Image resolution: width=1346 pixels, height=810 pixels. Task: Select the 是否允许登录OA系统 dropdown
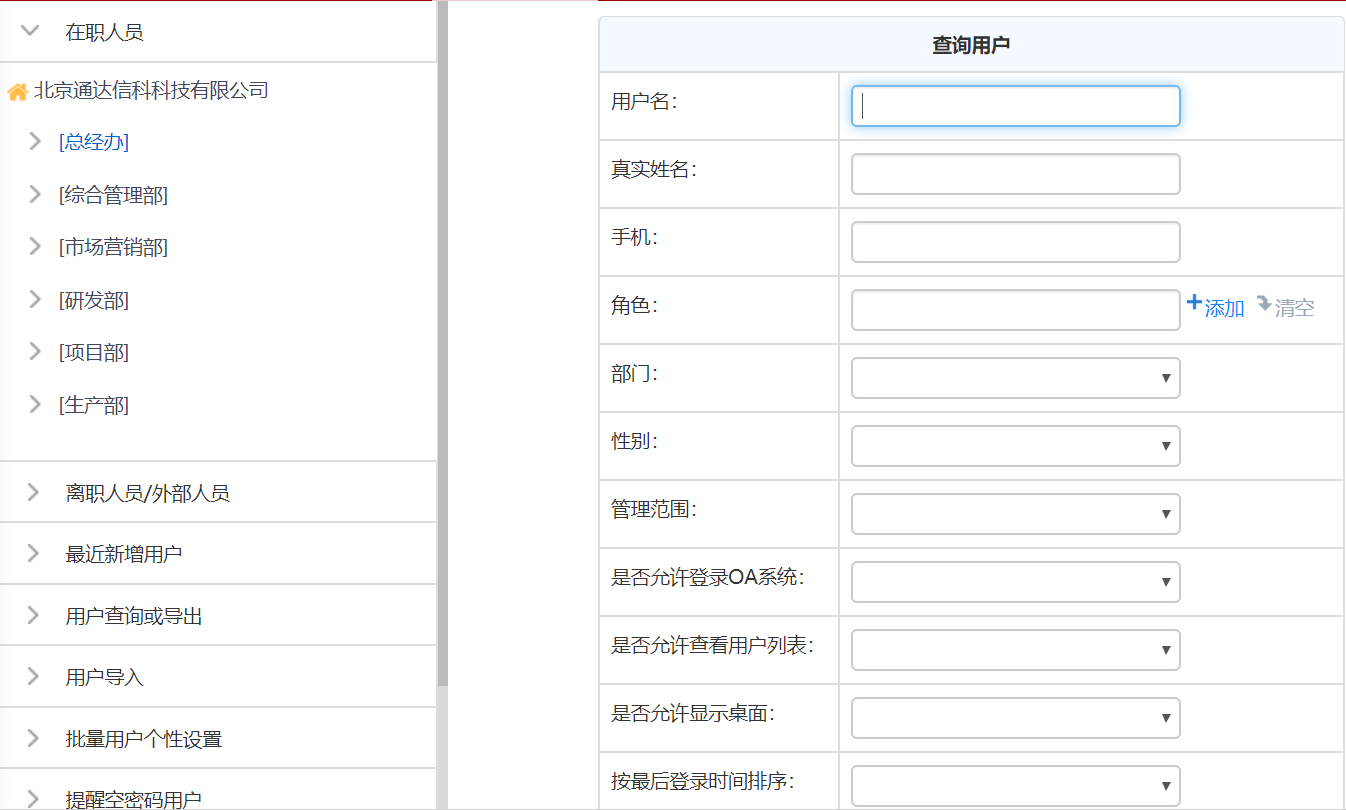1015,582
